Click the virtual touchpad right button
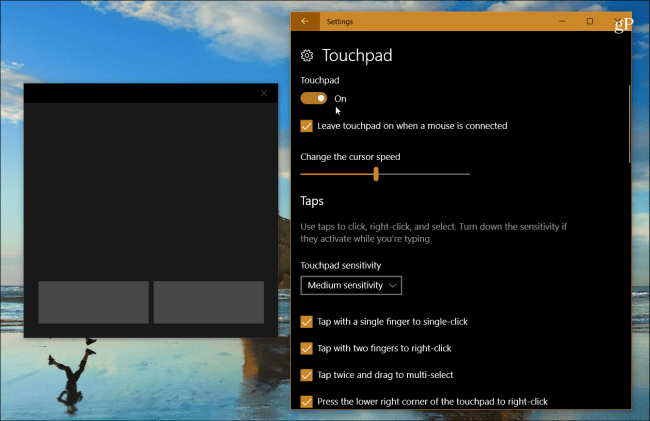Viewport: 650px width, 421px height. (209, 302)
